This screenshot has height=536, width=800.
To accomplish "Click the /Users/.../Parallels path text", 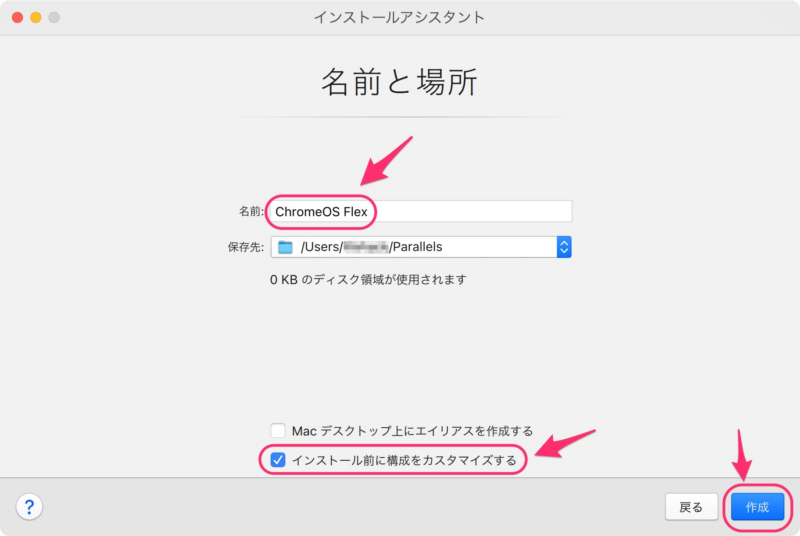I will [371, 247].
